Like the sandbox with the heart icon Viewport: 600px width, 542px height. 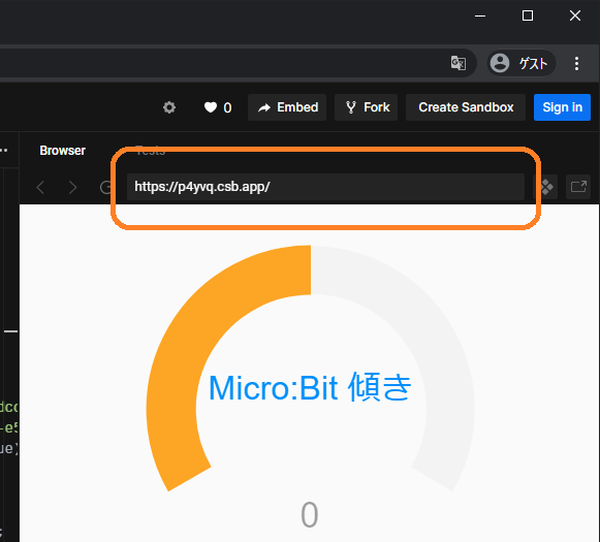click(x=210, y=108)
